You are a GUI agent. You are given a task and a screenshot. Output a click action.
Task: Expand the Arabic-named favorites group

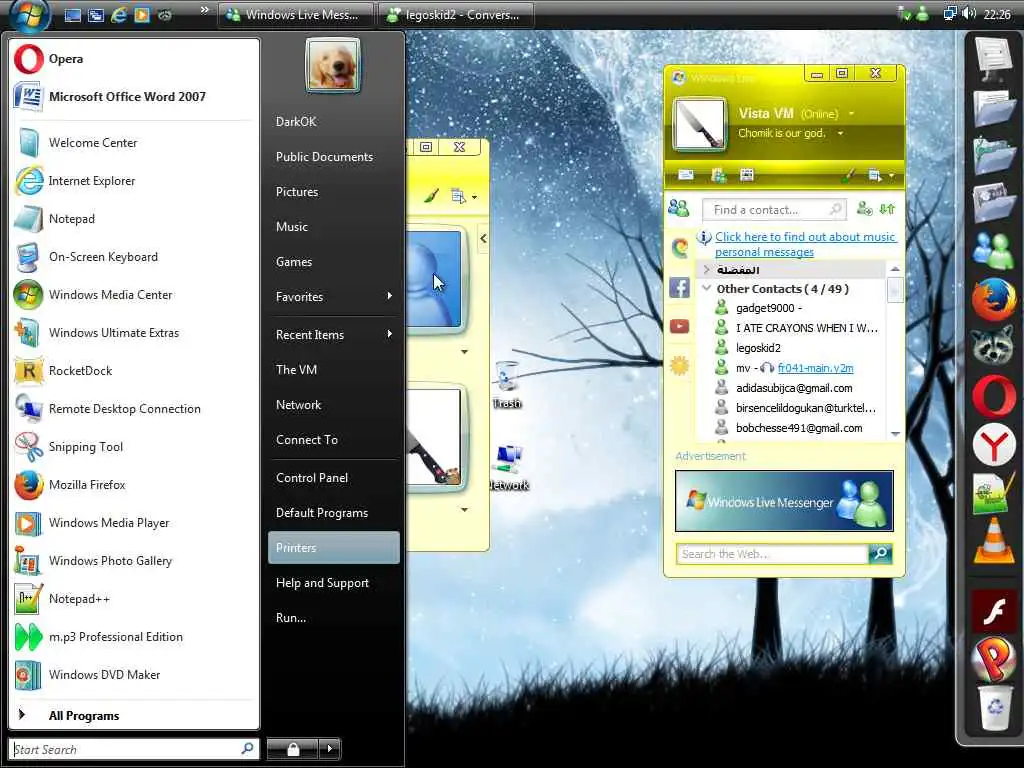point(707,270)
